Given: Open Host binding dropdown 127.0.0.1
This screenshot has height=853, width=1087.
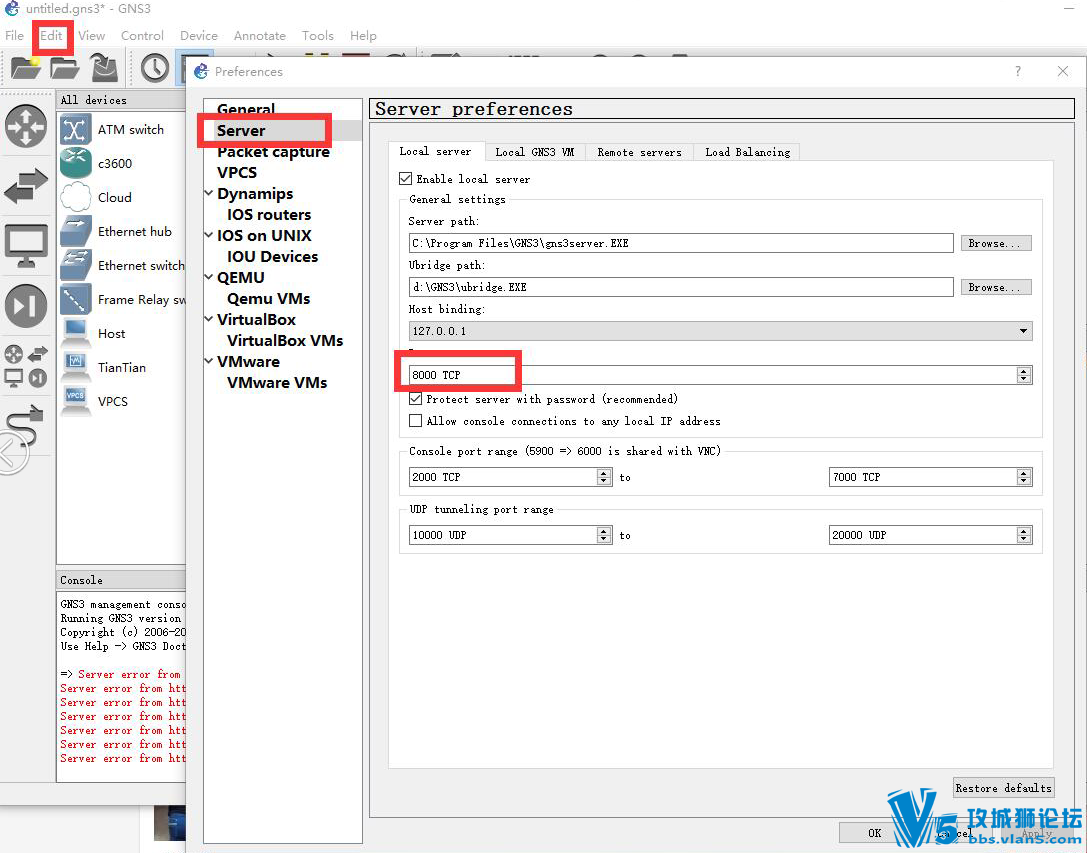Looking at the screenshot, I should point(720,331).
